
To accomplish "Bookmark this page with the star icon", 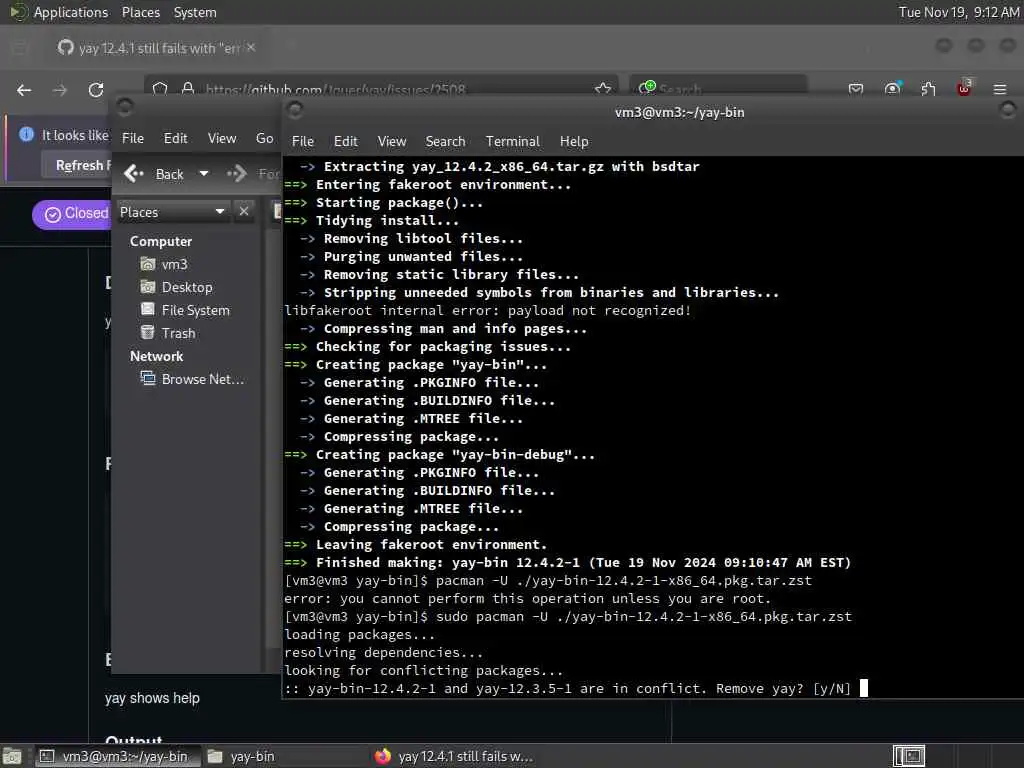I will tap(603, 88).
